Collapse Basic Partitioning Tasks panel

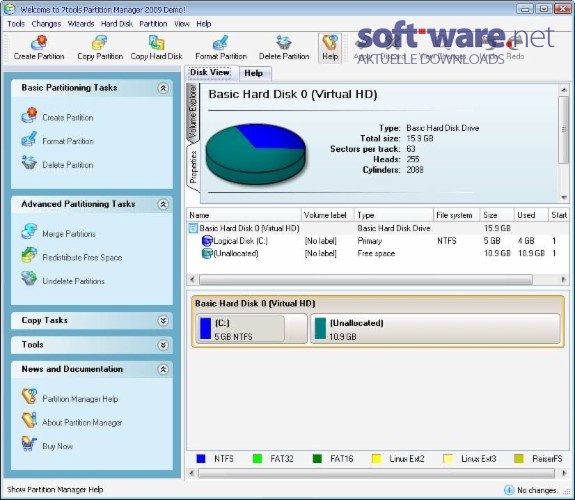click(x=163, y=88)
